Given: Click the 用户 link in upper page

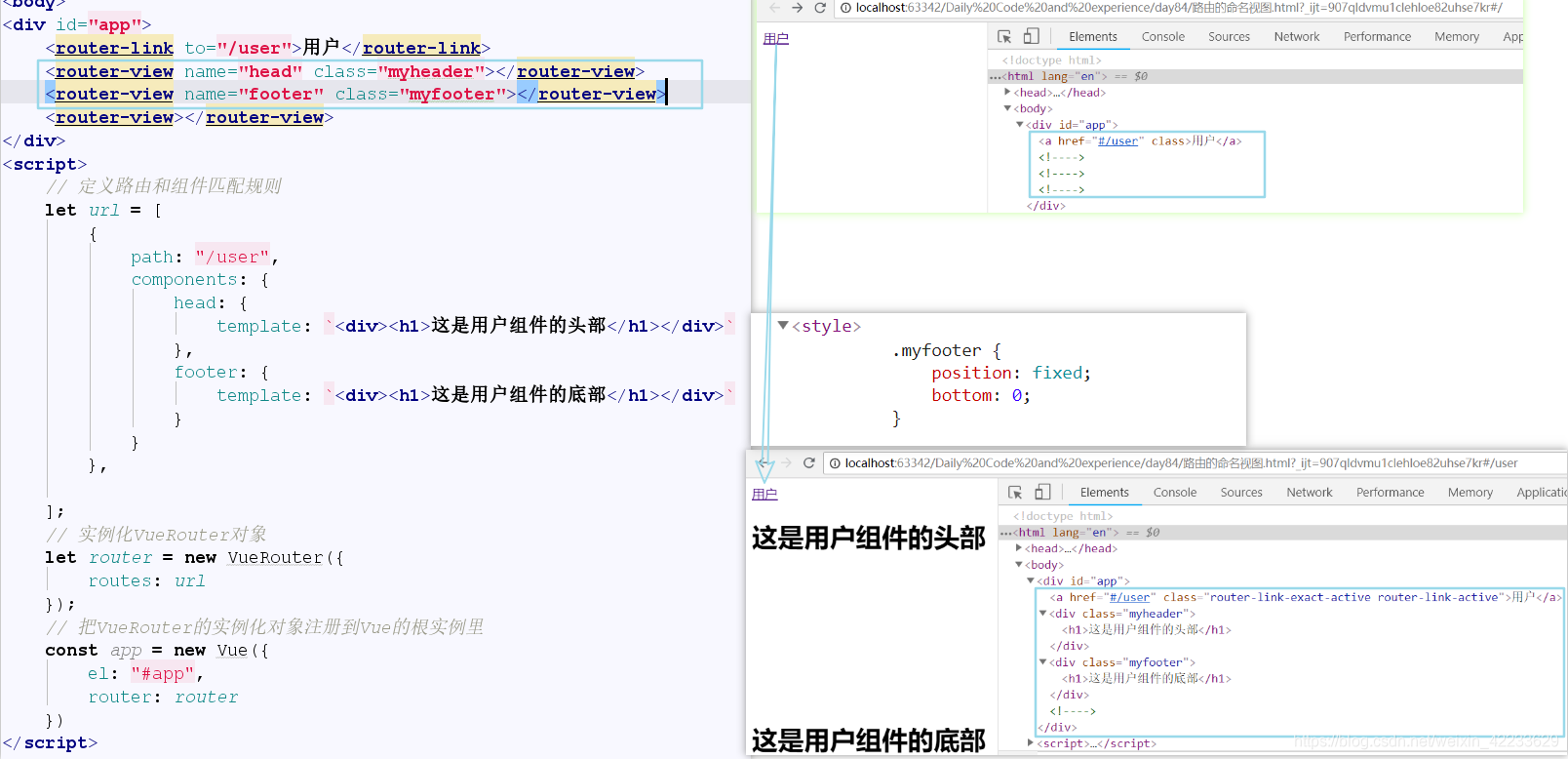Looking at the screenshot, I should (x=776, y=39).
